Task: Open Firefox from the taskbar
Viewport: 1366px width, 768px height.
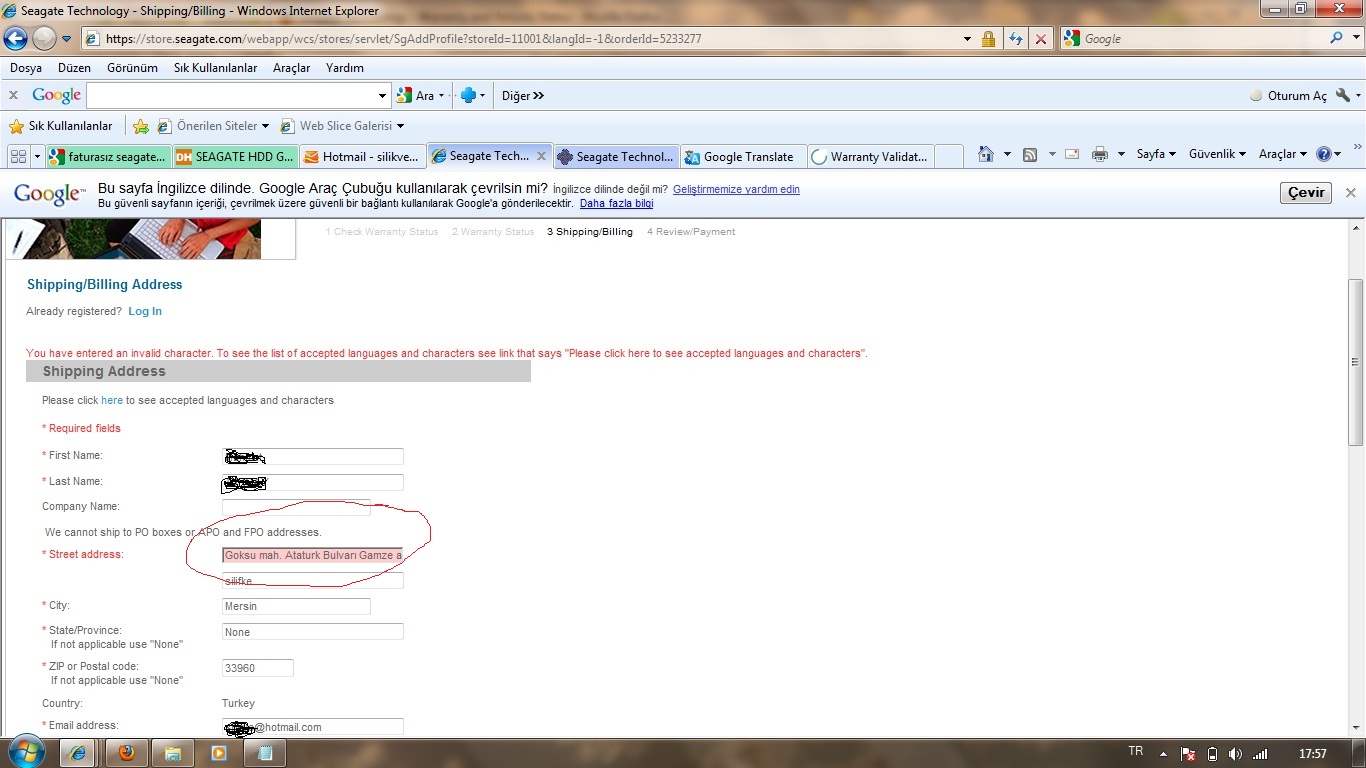Action: (126, 753)
